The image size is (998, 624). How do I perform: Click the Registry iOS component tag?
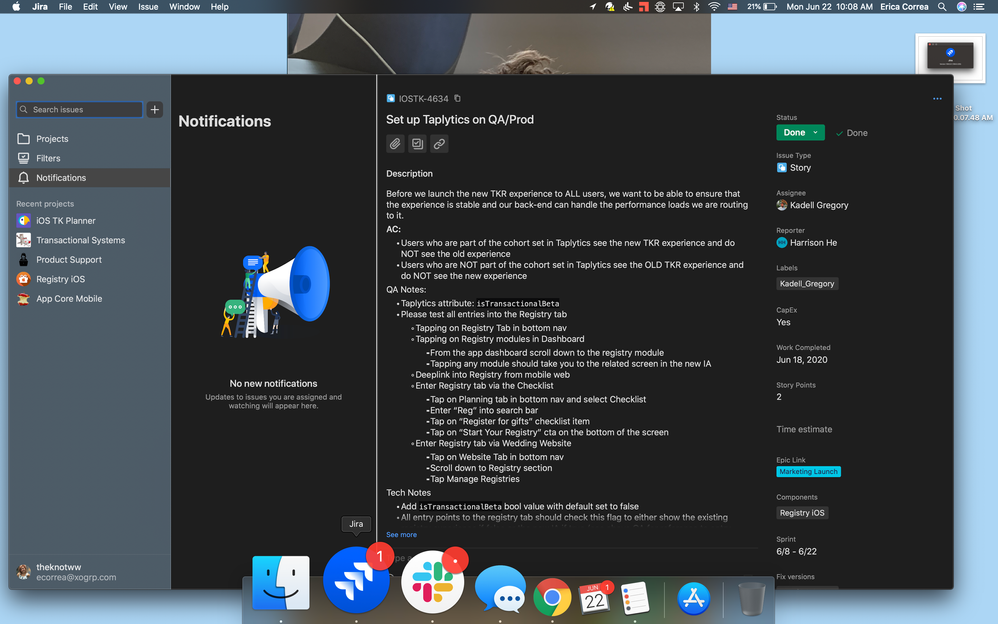802,513
